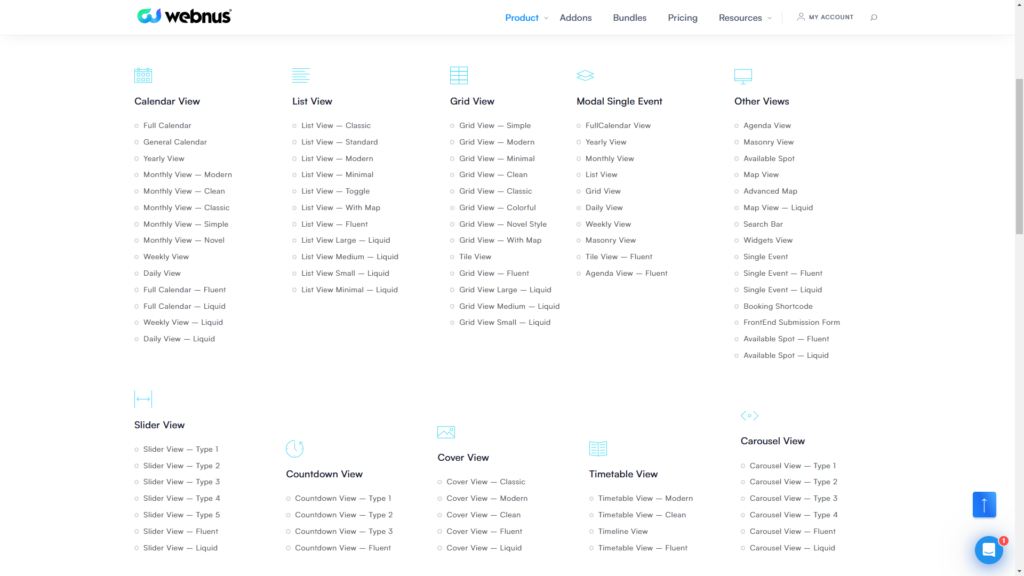
Task: Click the Timetable View book icon
Action: pyautogui.click(x=598, y=449)
